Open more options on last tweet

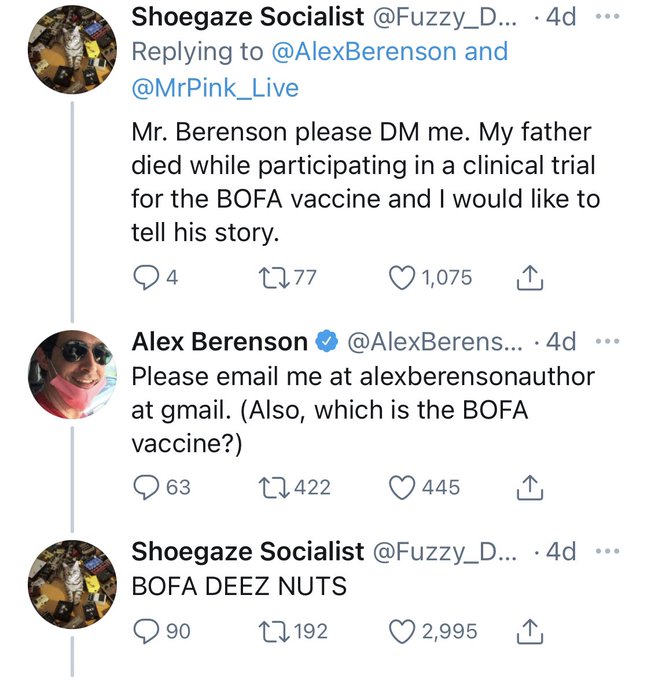(608, 551)
